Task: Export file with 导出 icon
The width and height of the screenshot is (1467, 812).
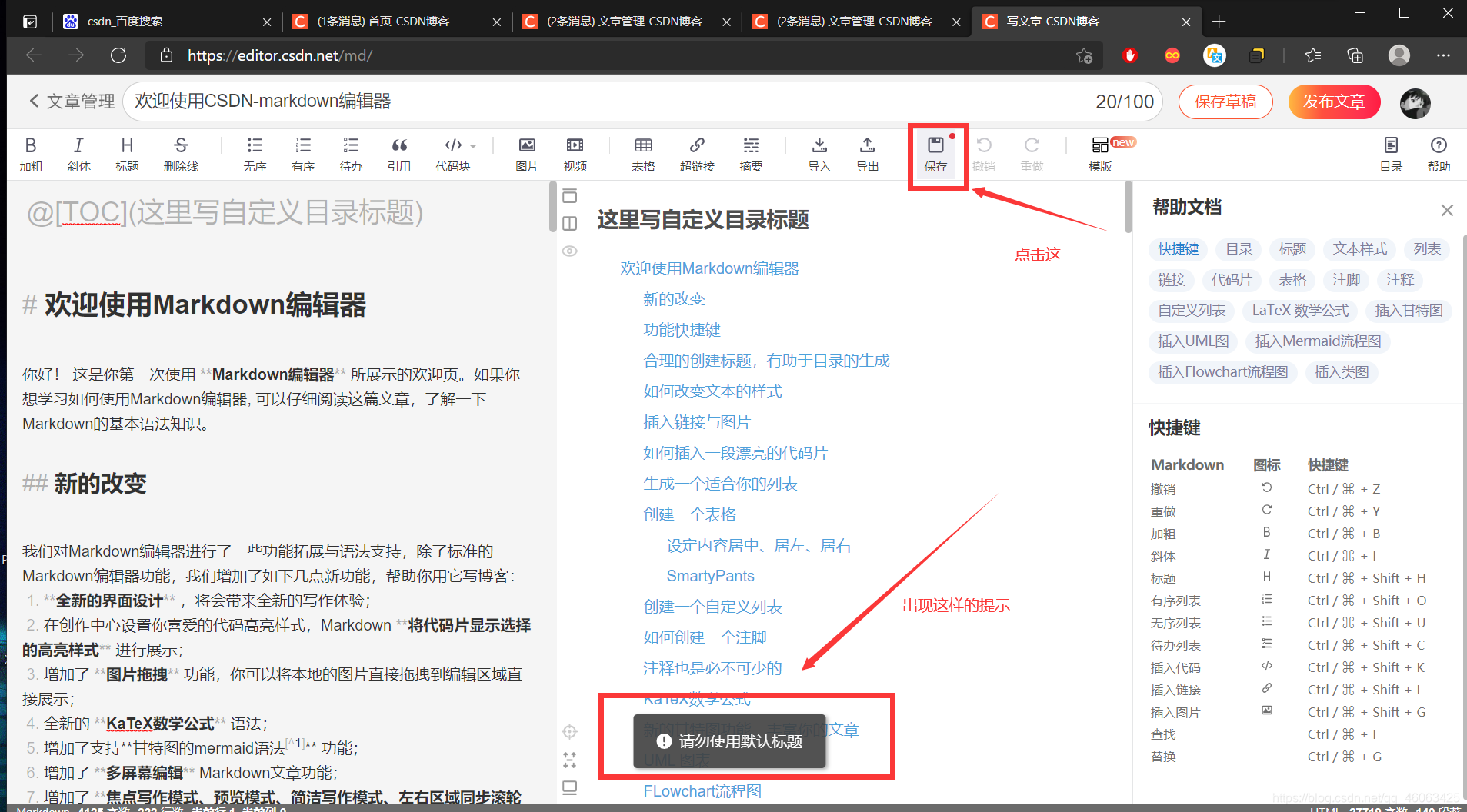Action: pos(867,154)
